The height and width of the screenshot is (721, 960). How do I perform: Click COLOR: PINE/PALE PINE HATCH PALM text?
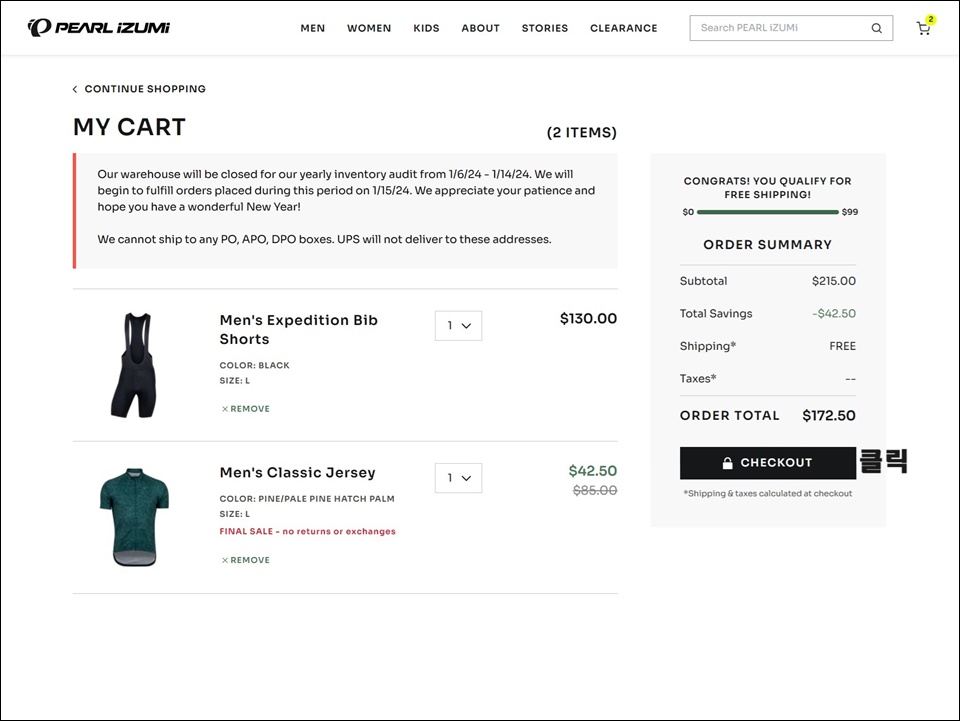click(307, 499)
